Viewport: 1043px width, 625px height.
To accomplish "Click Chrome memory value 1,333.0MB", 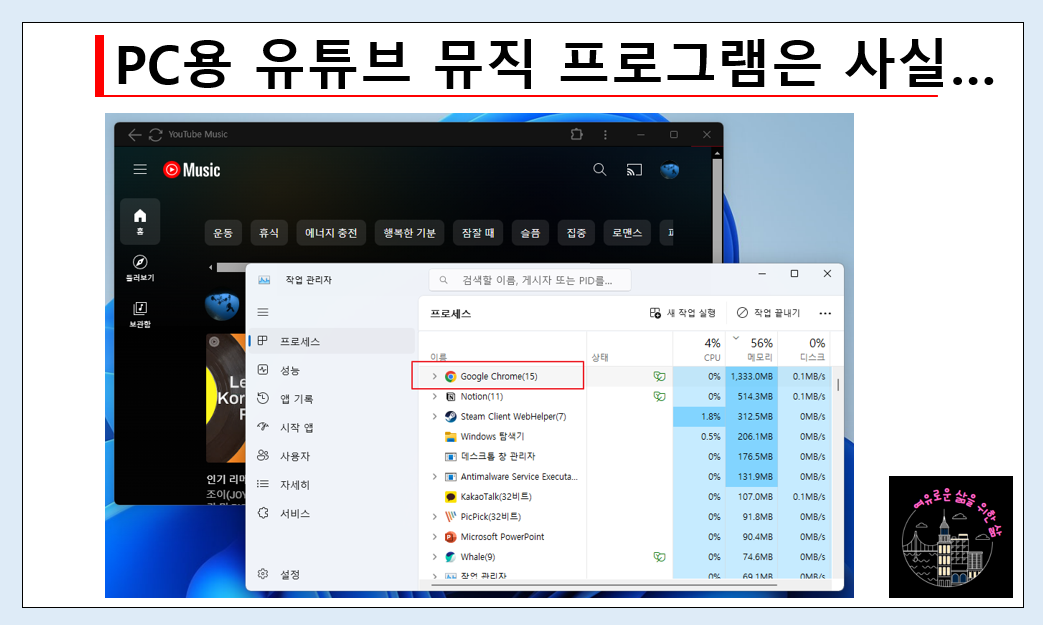I will [x=752, y=376].
